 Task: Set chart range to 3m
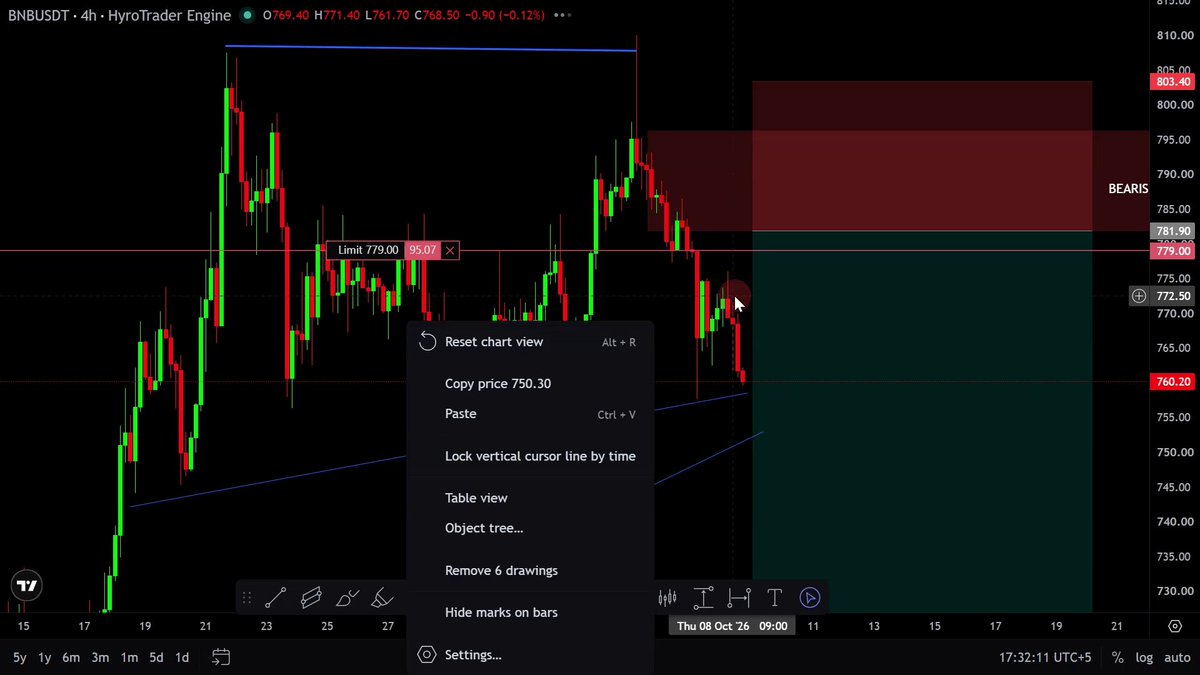click(x=100, y=657)
